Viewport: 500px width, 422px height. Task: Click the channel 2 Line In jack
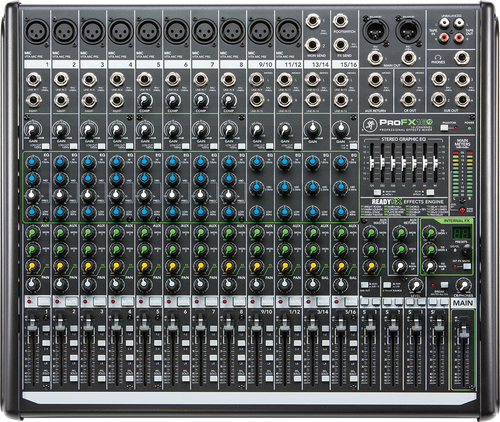tap(61, 79)
